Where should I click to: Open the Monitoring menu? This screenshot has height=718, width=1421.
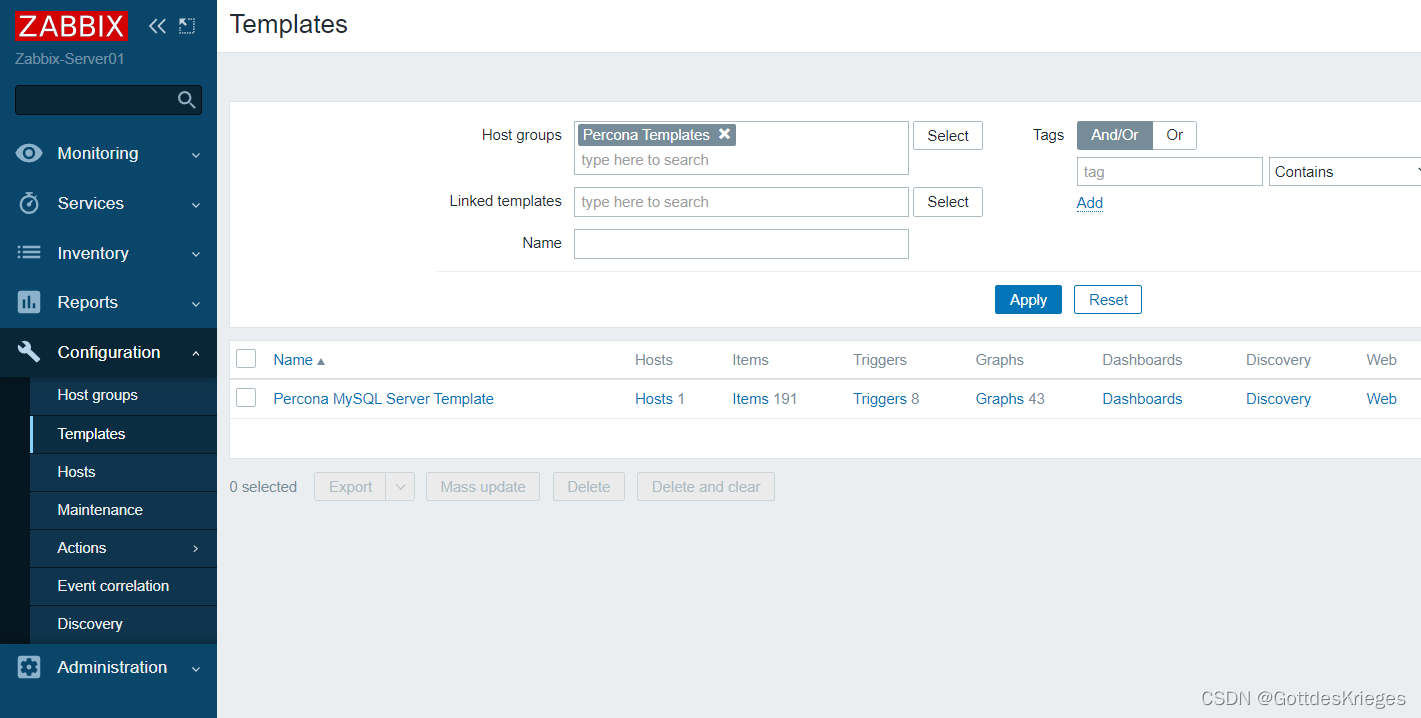98,153
